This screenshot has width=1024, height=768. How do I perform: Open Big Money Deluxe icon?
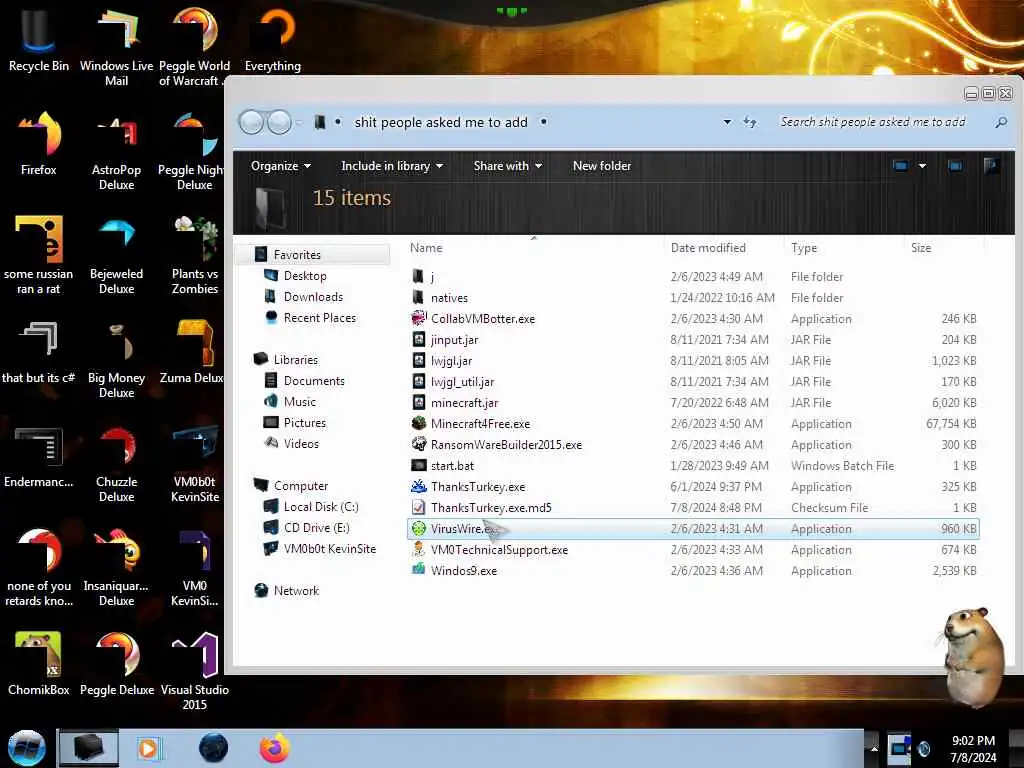(x=116, y=359)
